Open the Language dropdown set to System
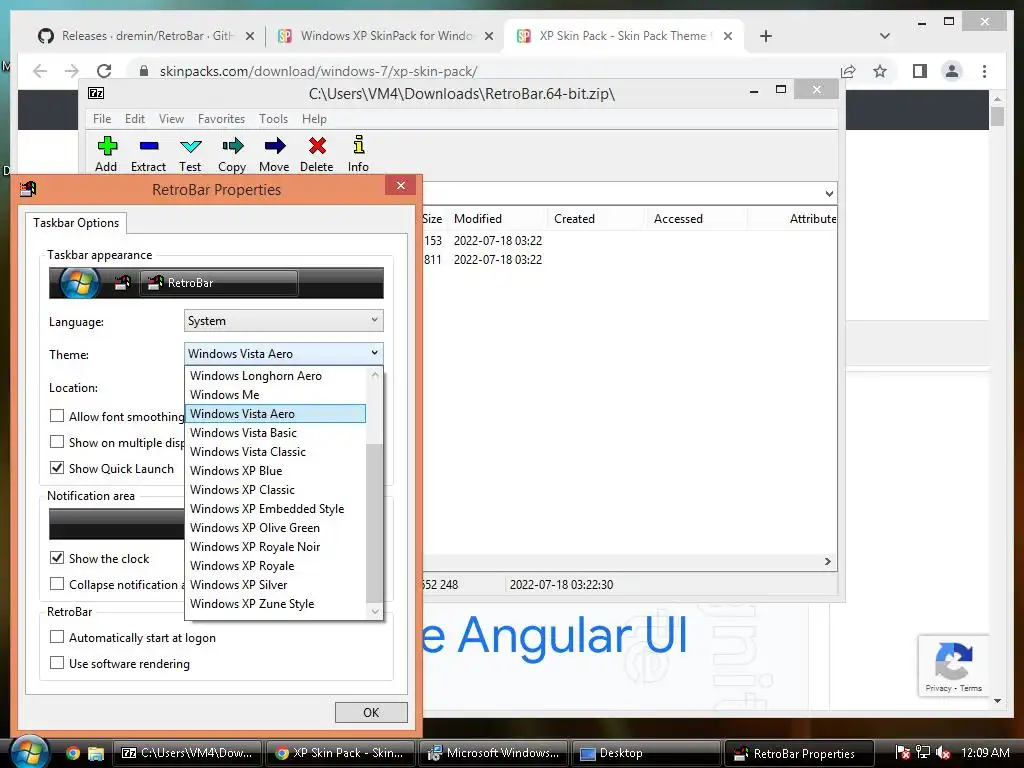The image size is (1024, 768). pyautogui.click(x=283, y=321)
